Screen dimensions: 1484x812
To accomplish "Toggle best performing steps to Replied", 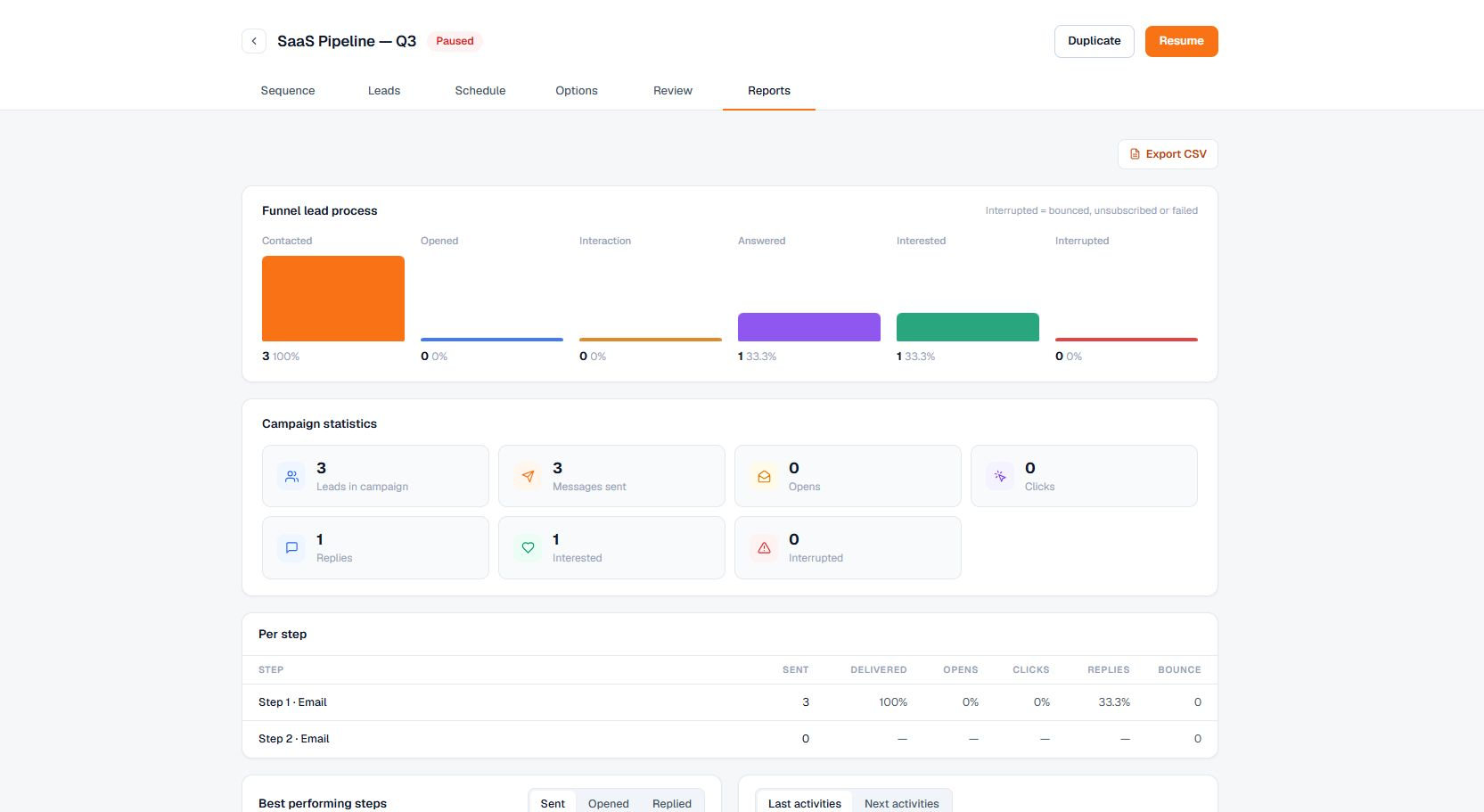I will click(x=672, y=803).
